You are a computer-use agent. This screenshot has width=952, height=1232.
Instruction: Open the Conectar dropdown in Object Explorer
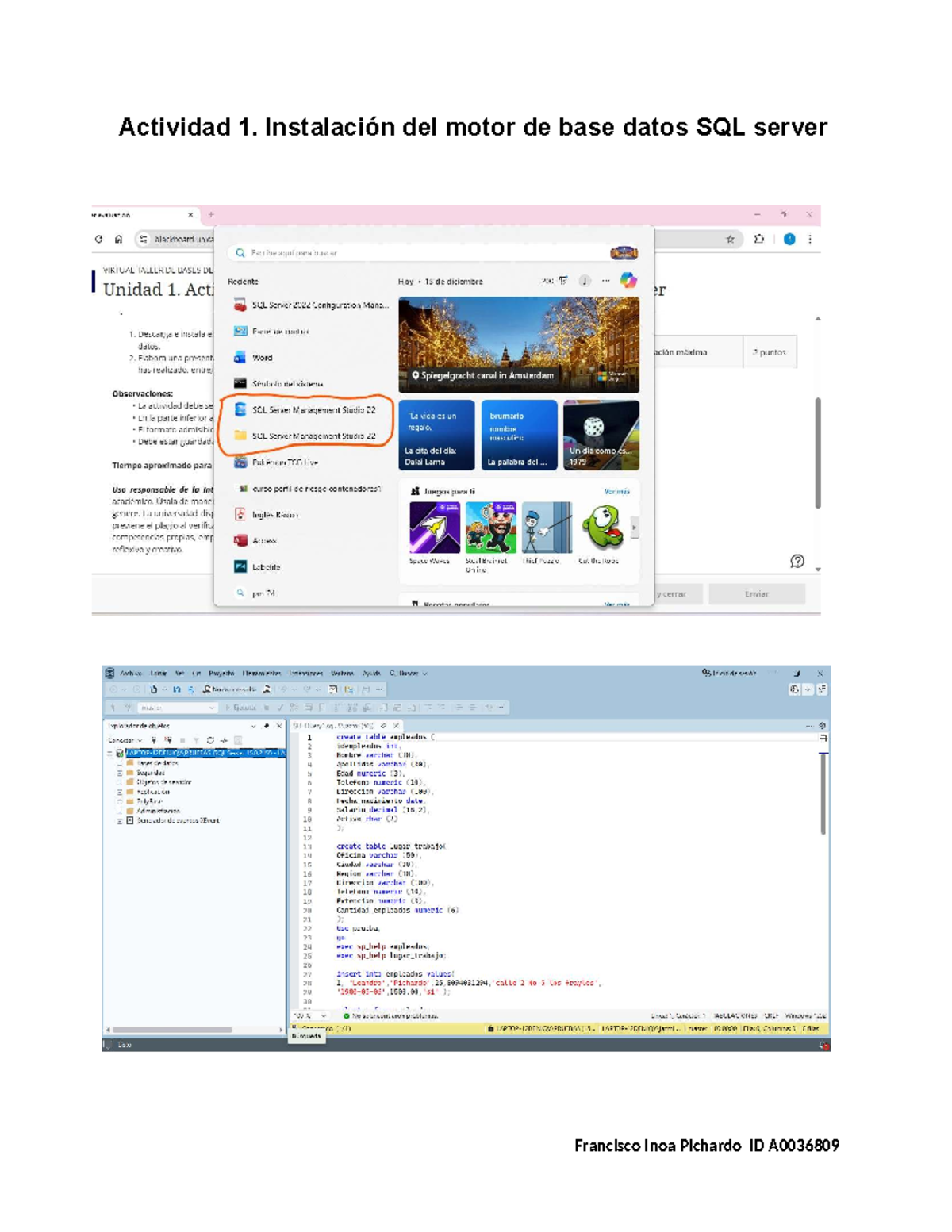[125, 740]
